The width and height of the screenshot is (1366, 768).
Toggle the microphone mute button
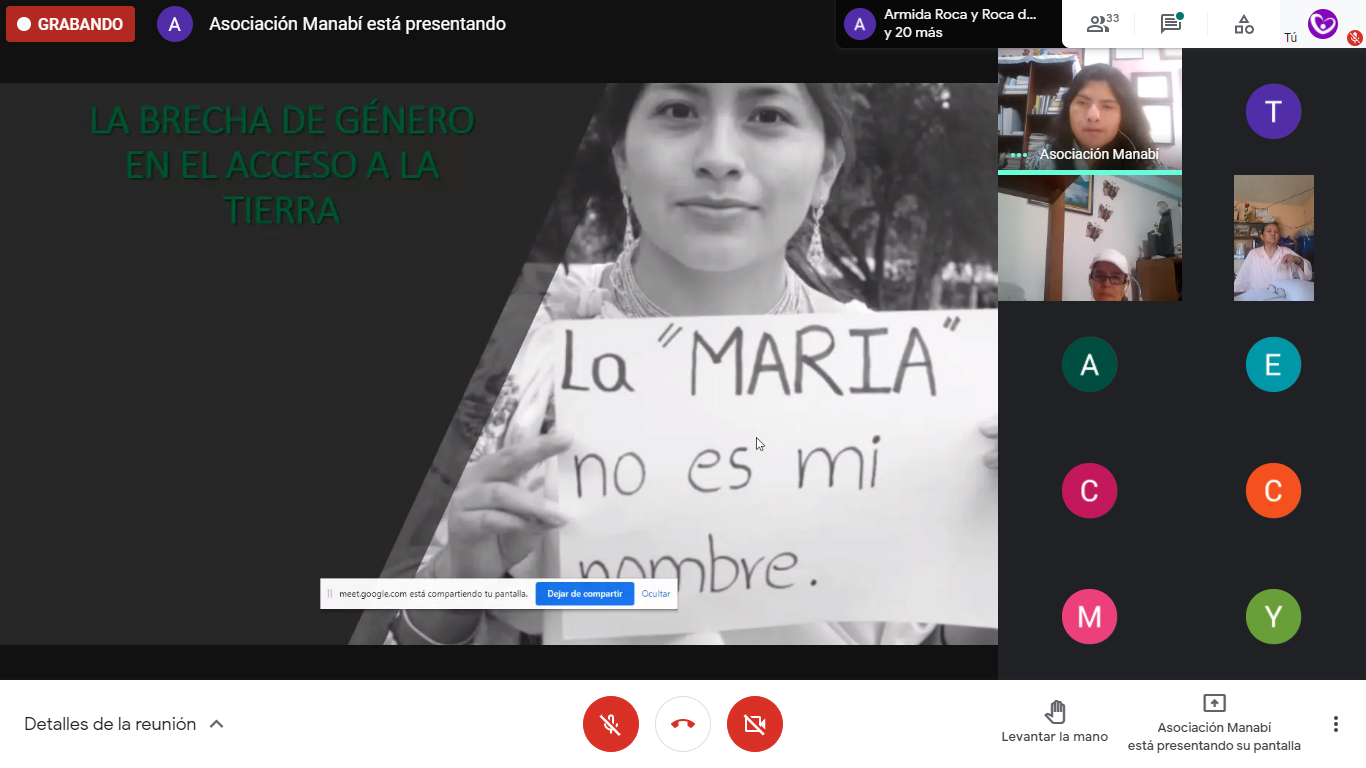(x=611, y=724)
